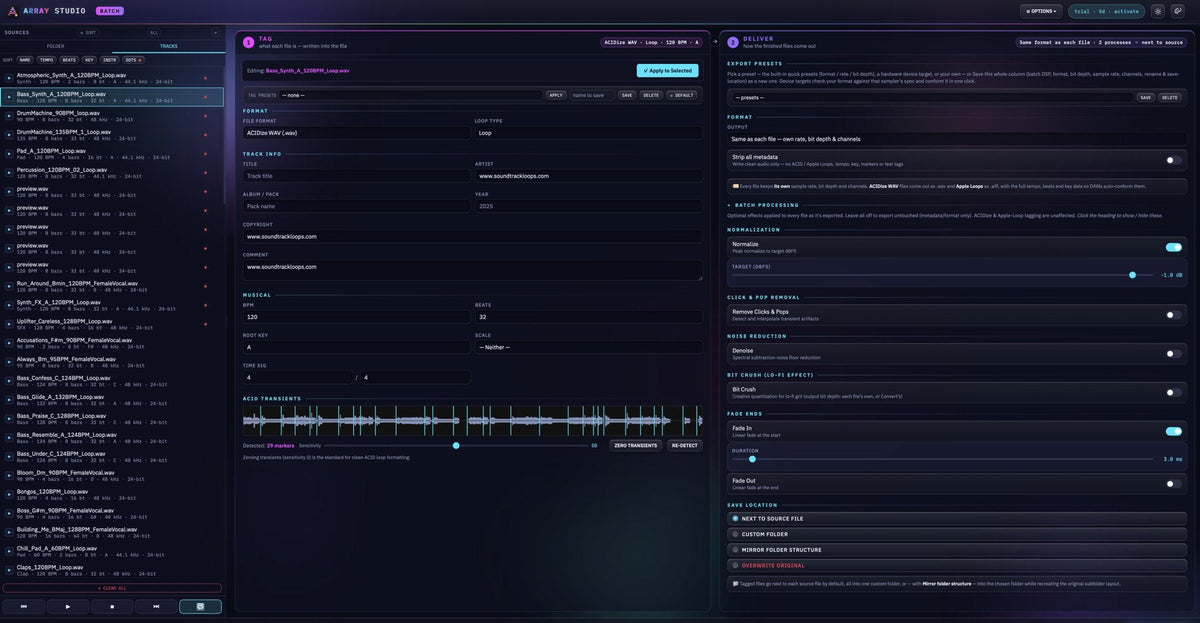
Task: Switch to the Folder tab
Action: [x=56, y=46]
